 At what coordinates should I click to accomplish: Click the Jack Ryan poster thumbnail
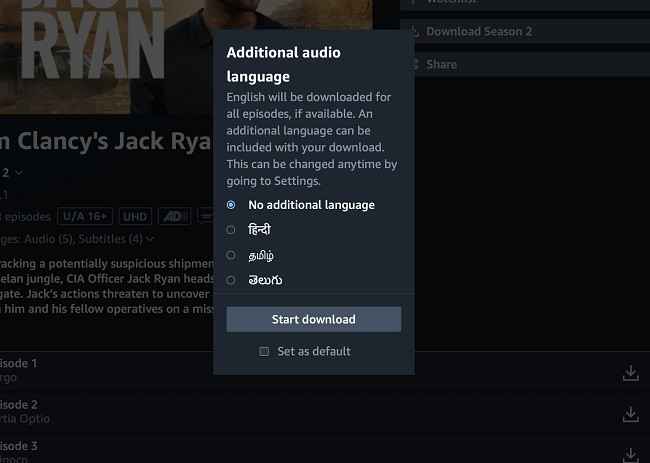[x=187, y=57]
